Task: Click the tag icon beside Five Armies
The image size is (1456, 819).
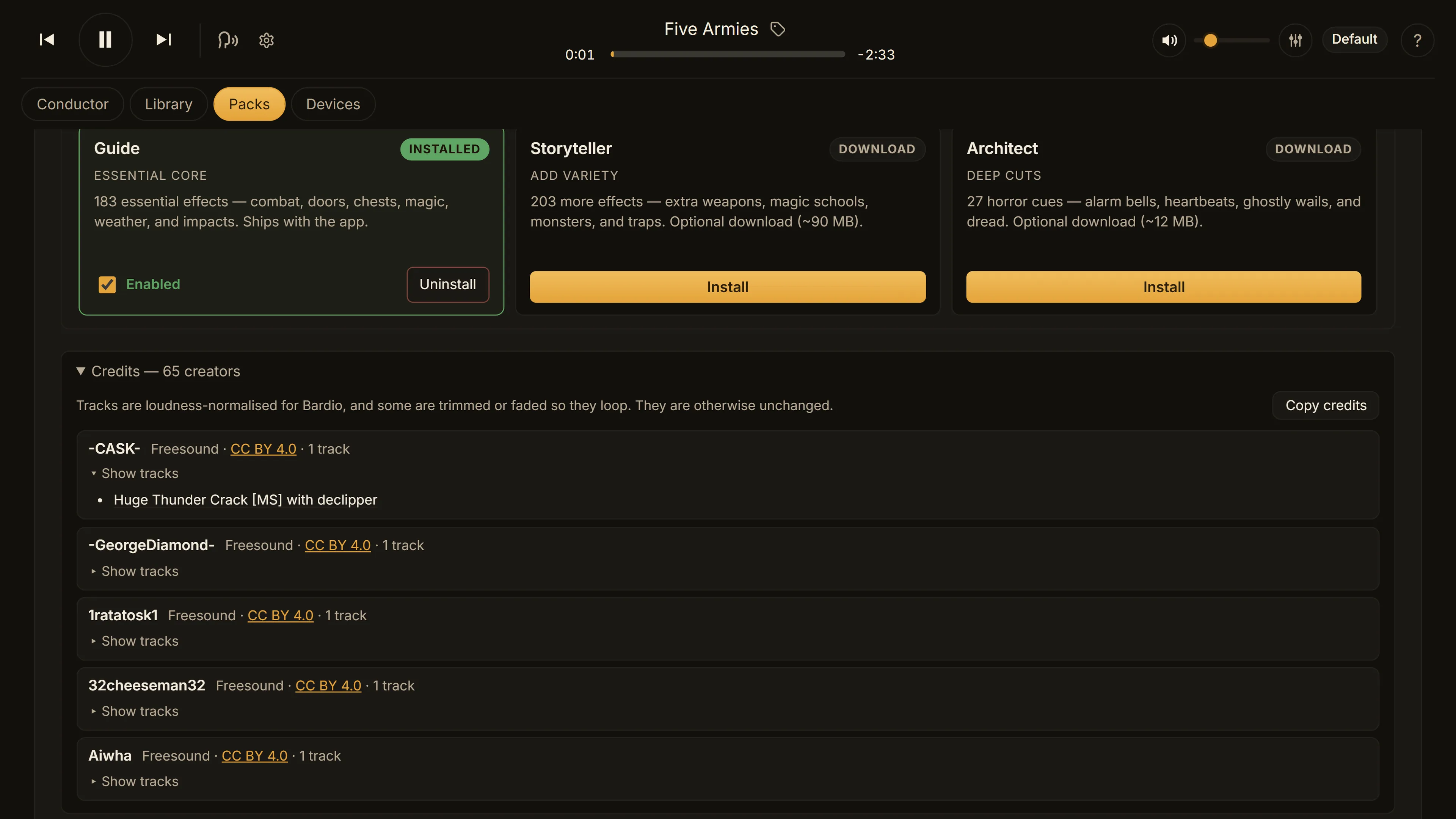Action: pyautogui.click(x=778, y=29)
